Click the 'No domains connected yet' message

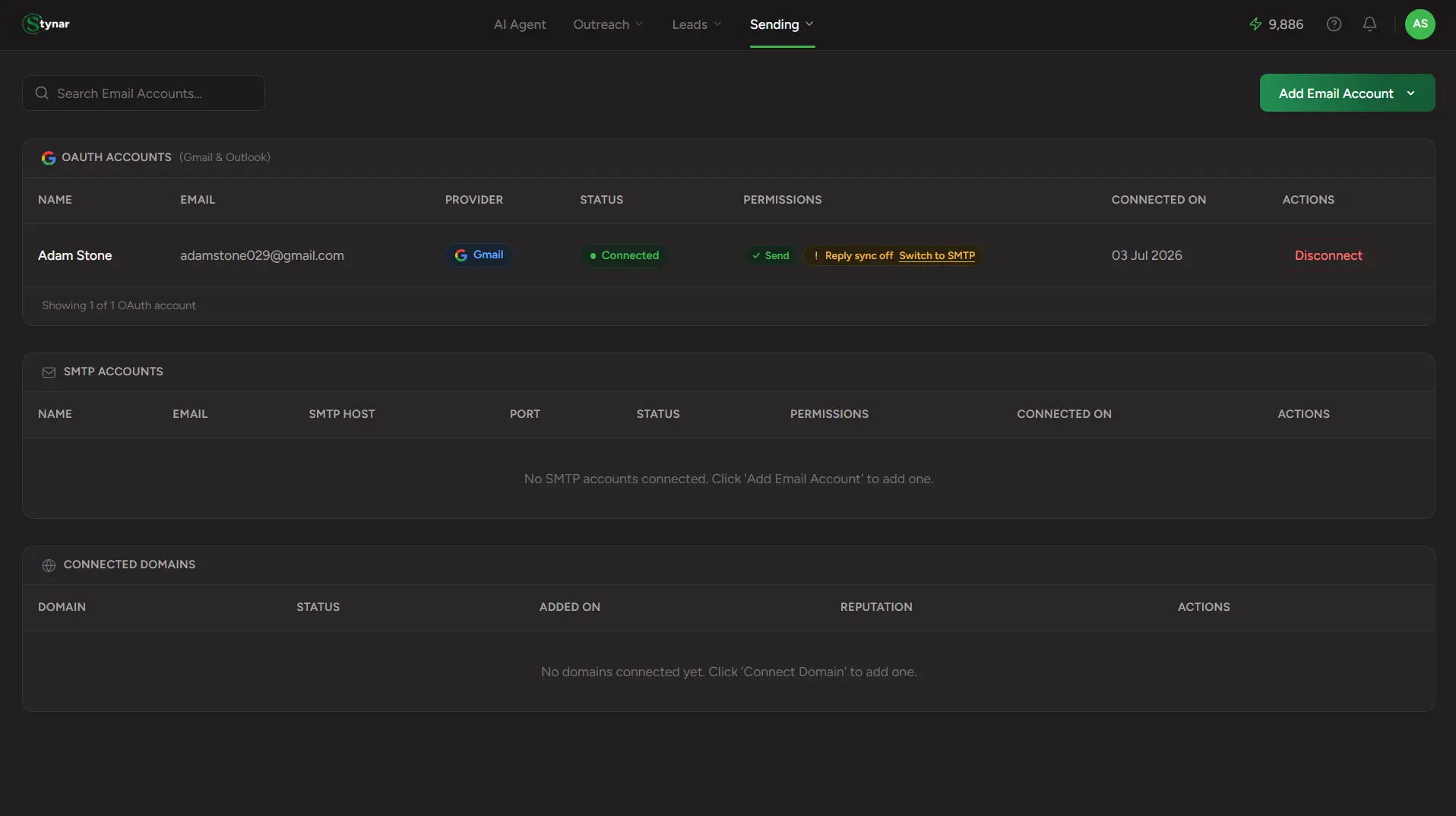(x=728, y=672)
